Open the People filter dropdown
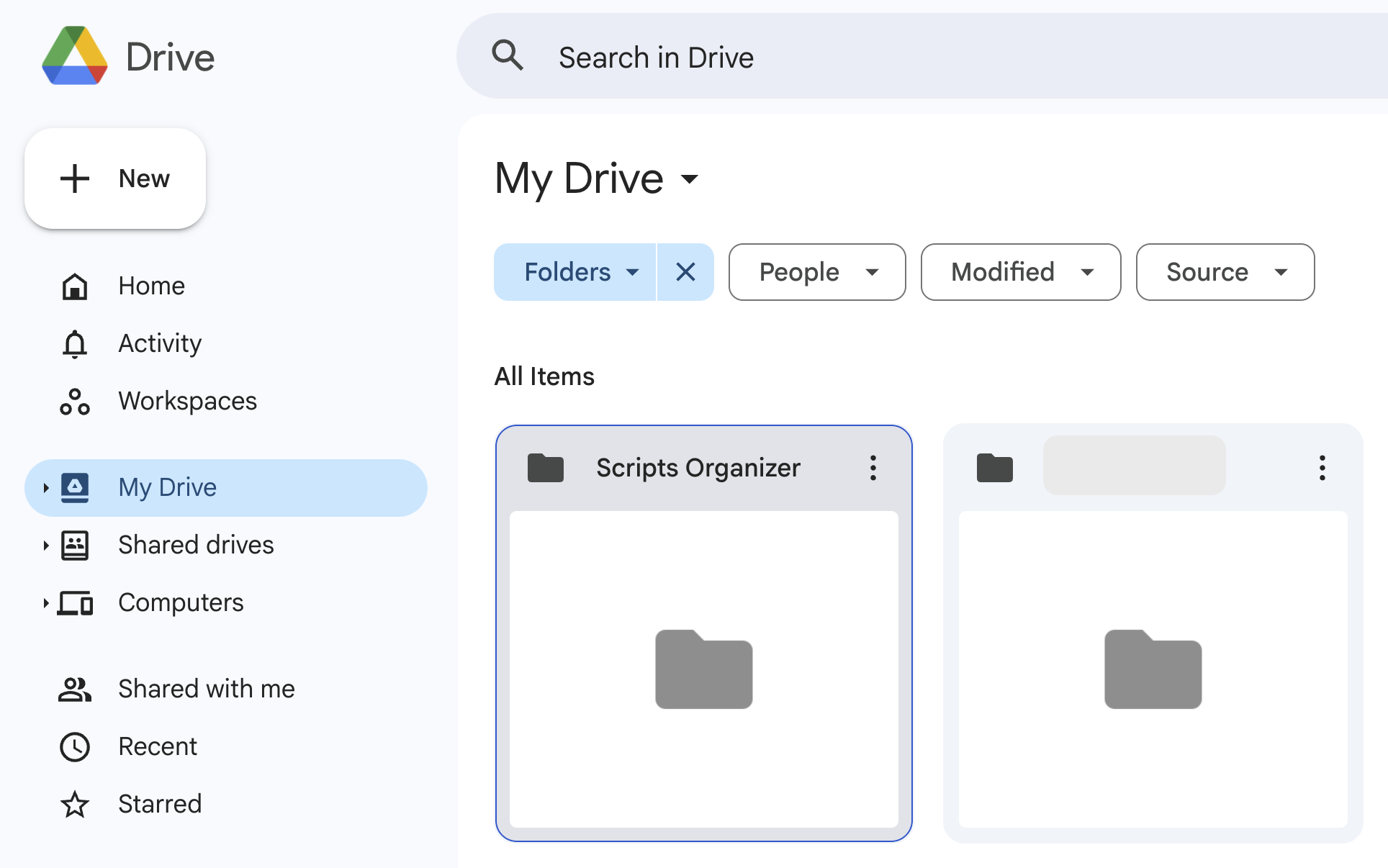 point(817,272)
